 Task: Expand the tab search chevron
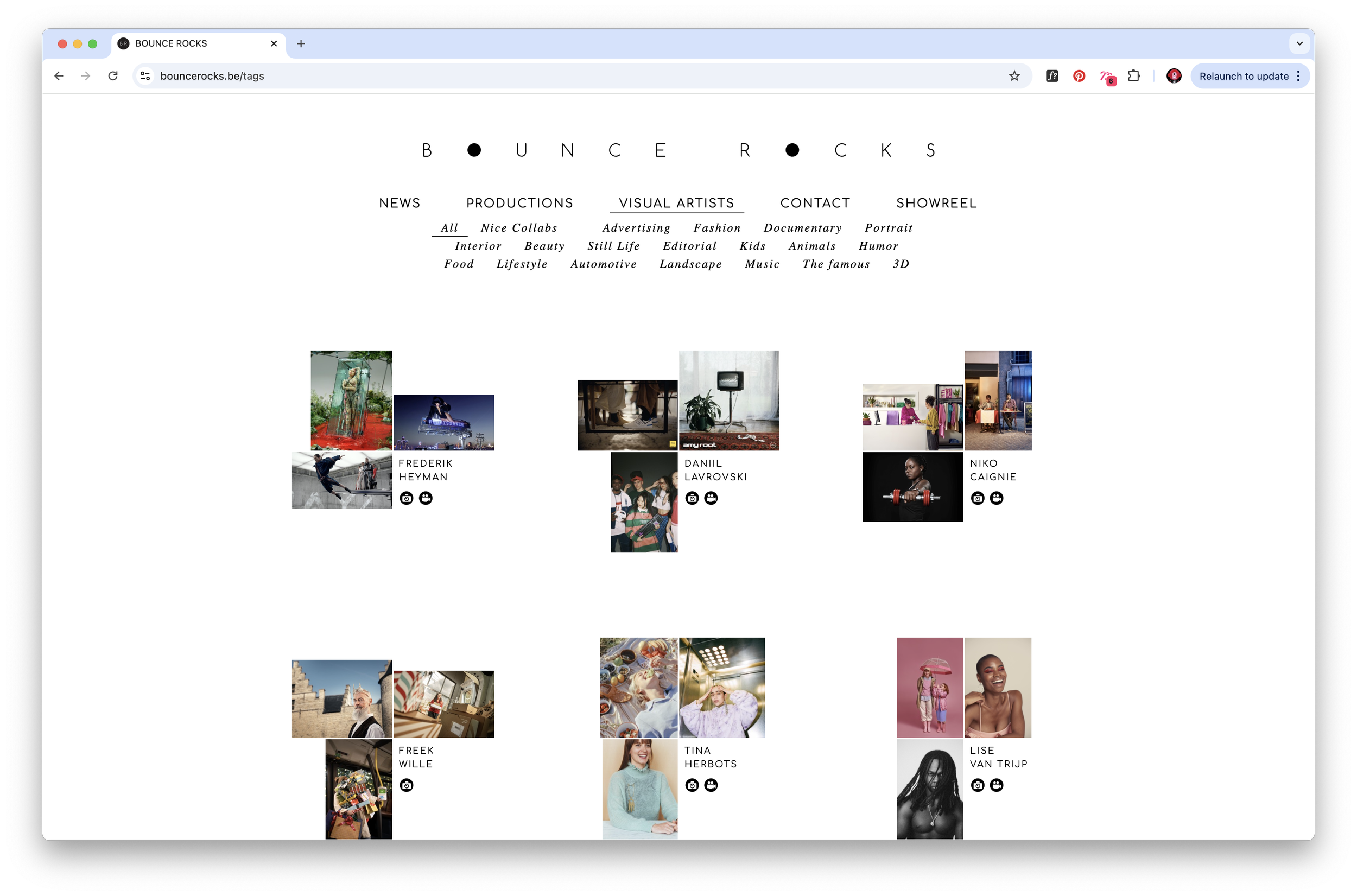[1299, 43]
